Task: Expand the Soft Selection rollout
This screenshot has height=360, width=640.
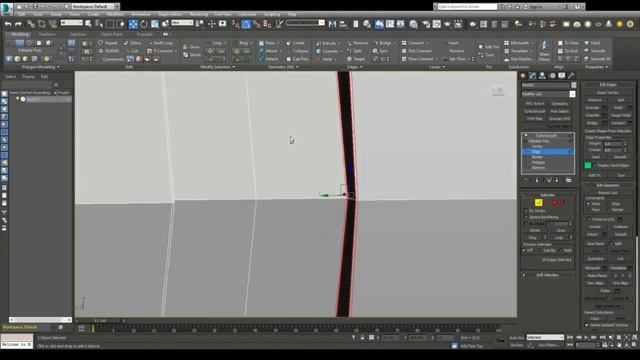Action: click(547, 275)
